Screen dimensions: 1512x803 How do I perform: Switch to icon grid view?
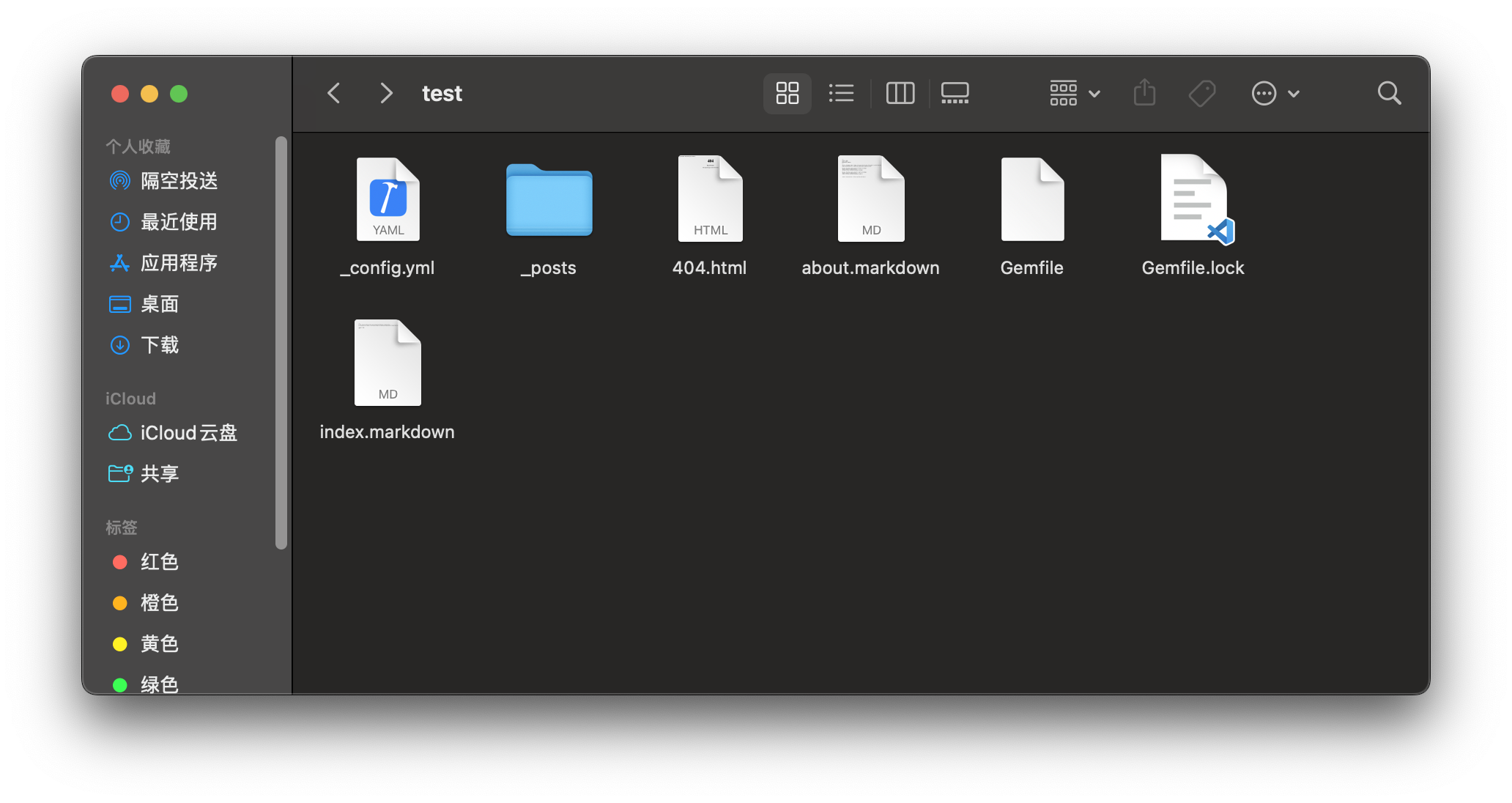point(787,93)
